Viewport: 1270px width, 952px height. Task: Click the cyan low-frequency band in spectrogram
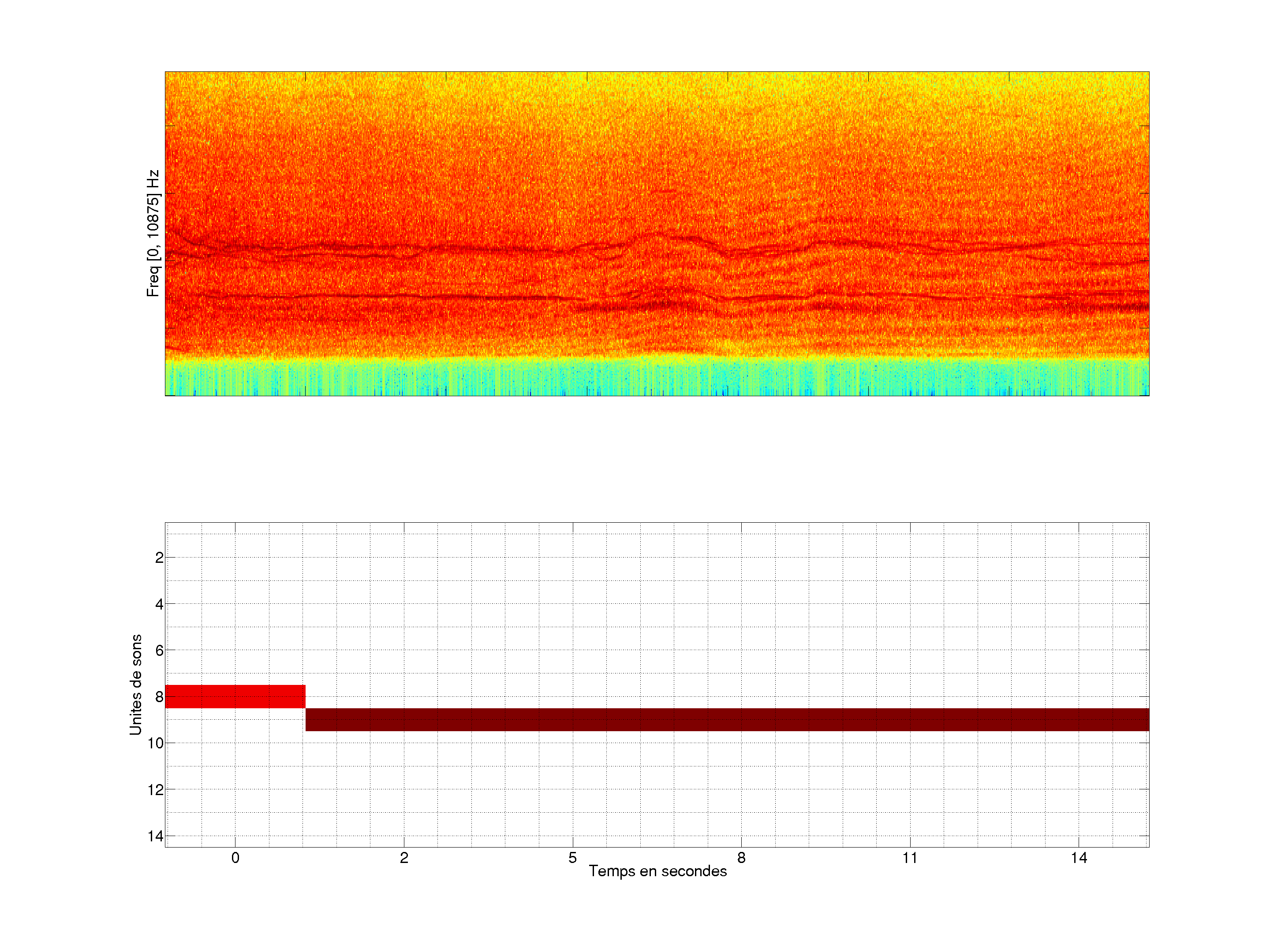click(x=657, y=378)
